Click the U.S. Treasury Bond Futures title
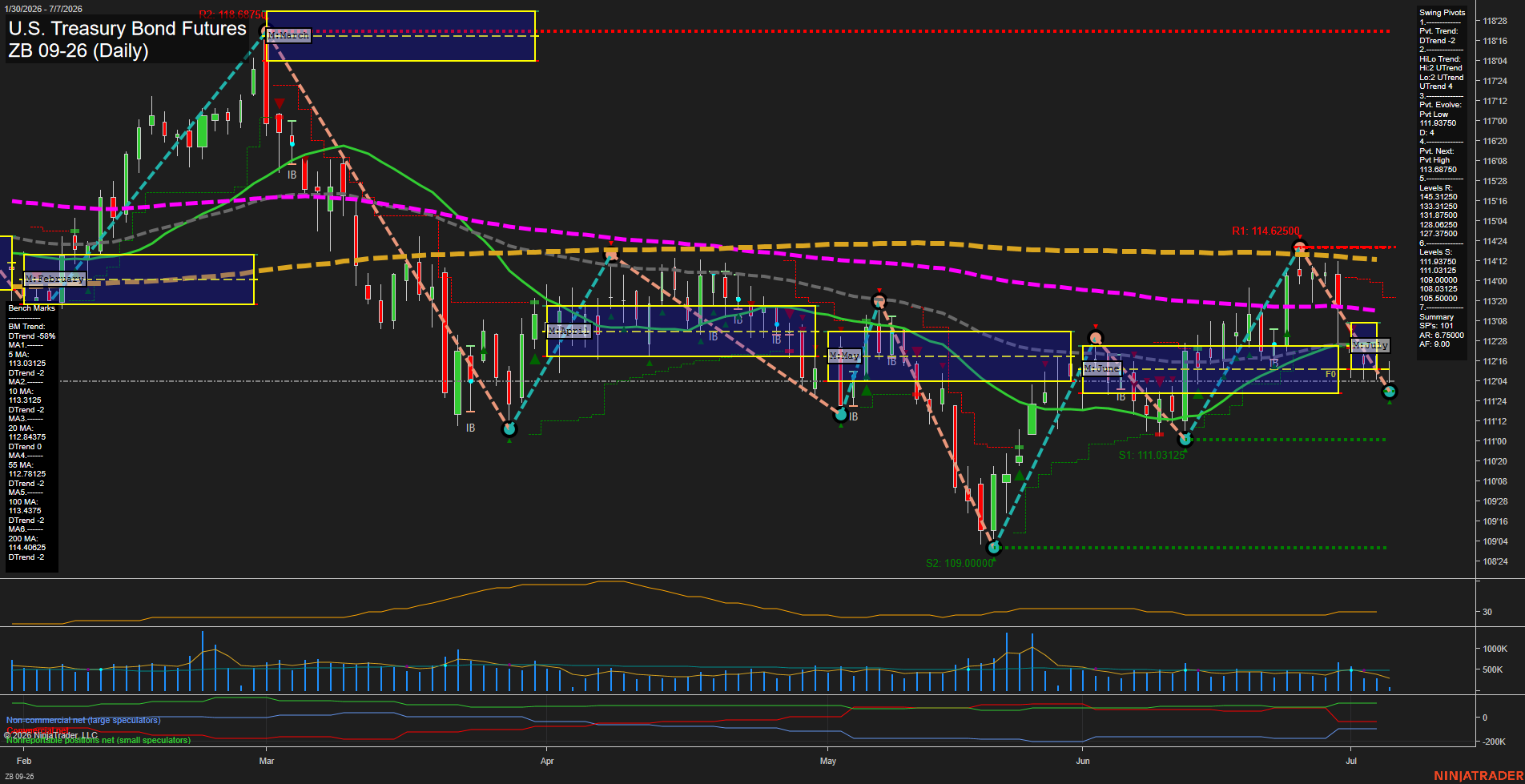The image size is (1525, 784). (127, 29)
